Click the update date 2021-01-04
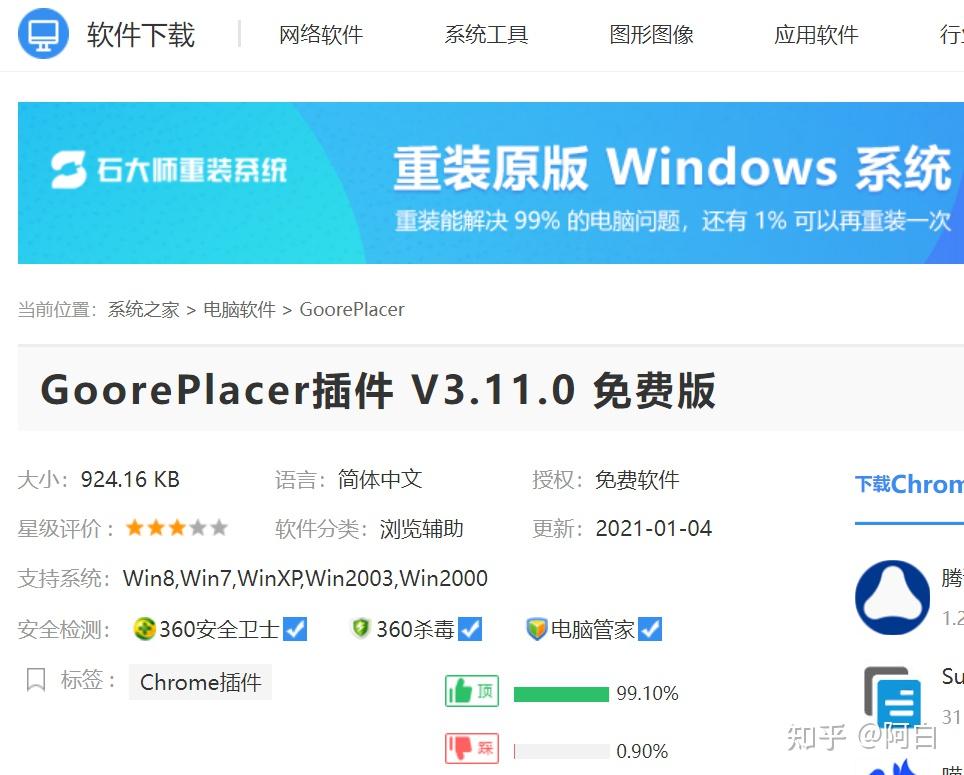The image size is (964, 775). coord(654,529)
